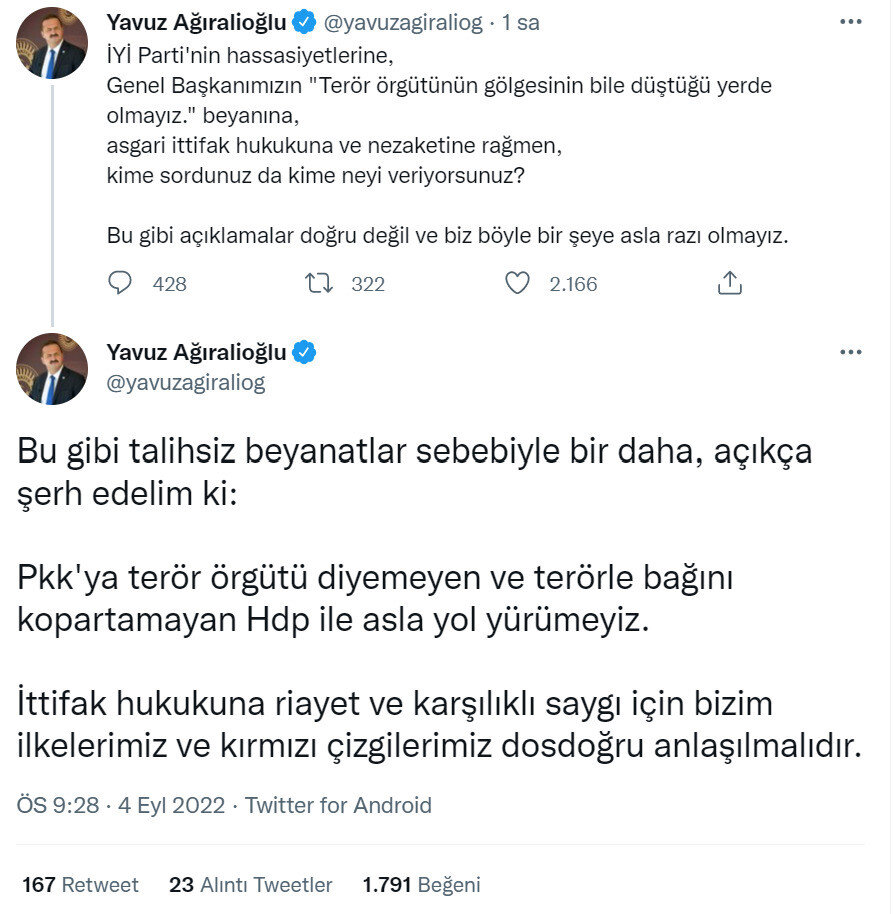The width and height of the screenshot is (896, 914).
Task: Open the 167 Retweet list
Action: coord(80,885)
